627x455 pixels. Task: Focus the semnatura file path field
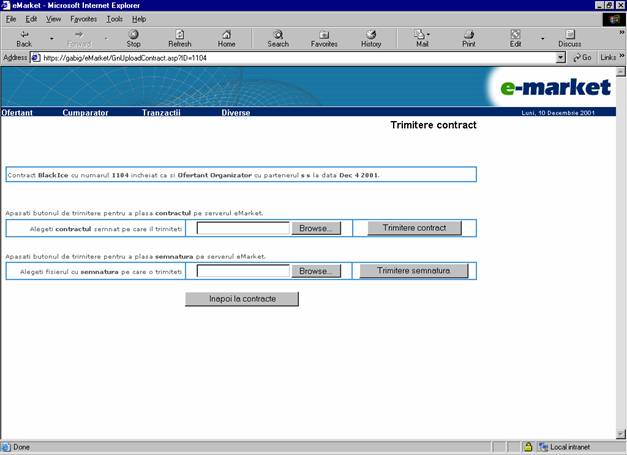pos(243,271)
